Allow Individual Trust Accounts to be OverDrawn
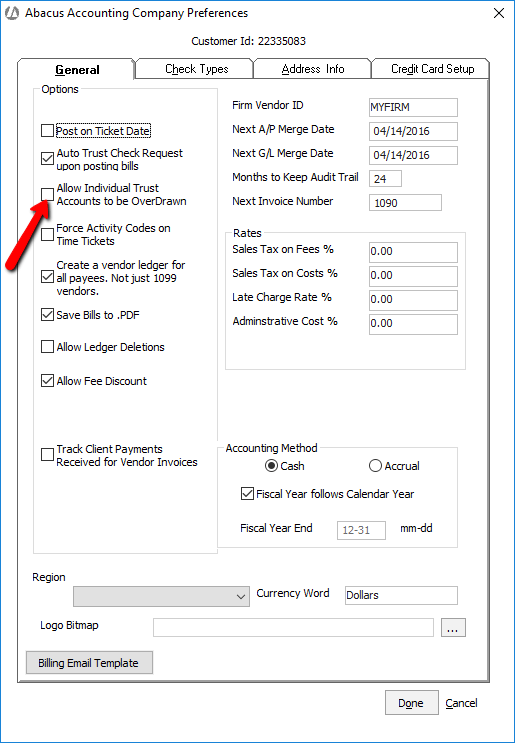Screen dimensions: 515x743 [x=47, y=194]
